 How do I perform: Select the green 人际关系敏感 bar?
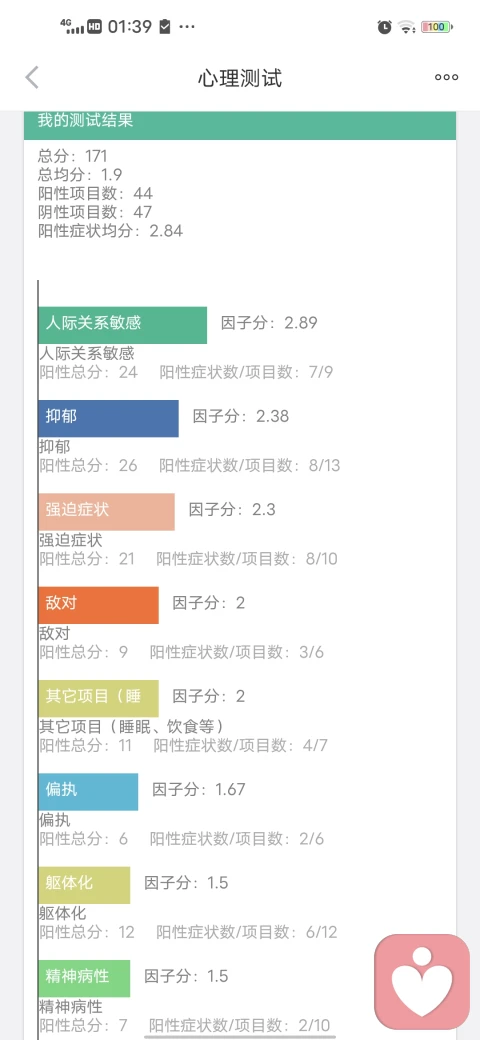point(122,324)
